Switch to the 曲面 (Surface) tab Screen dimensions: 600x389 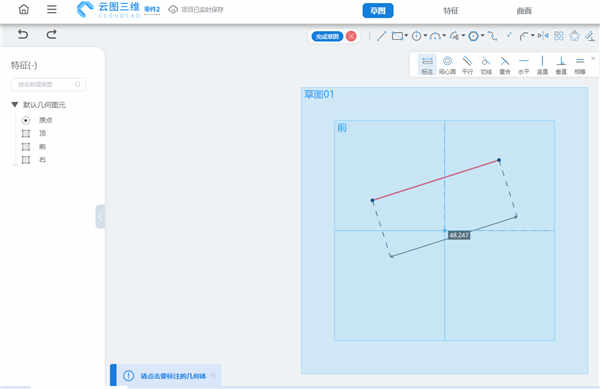coord(524,11)
